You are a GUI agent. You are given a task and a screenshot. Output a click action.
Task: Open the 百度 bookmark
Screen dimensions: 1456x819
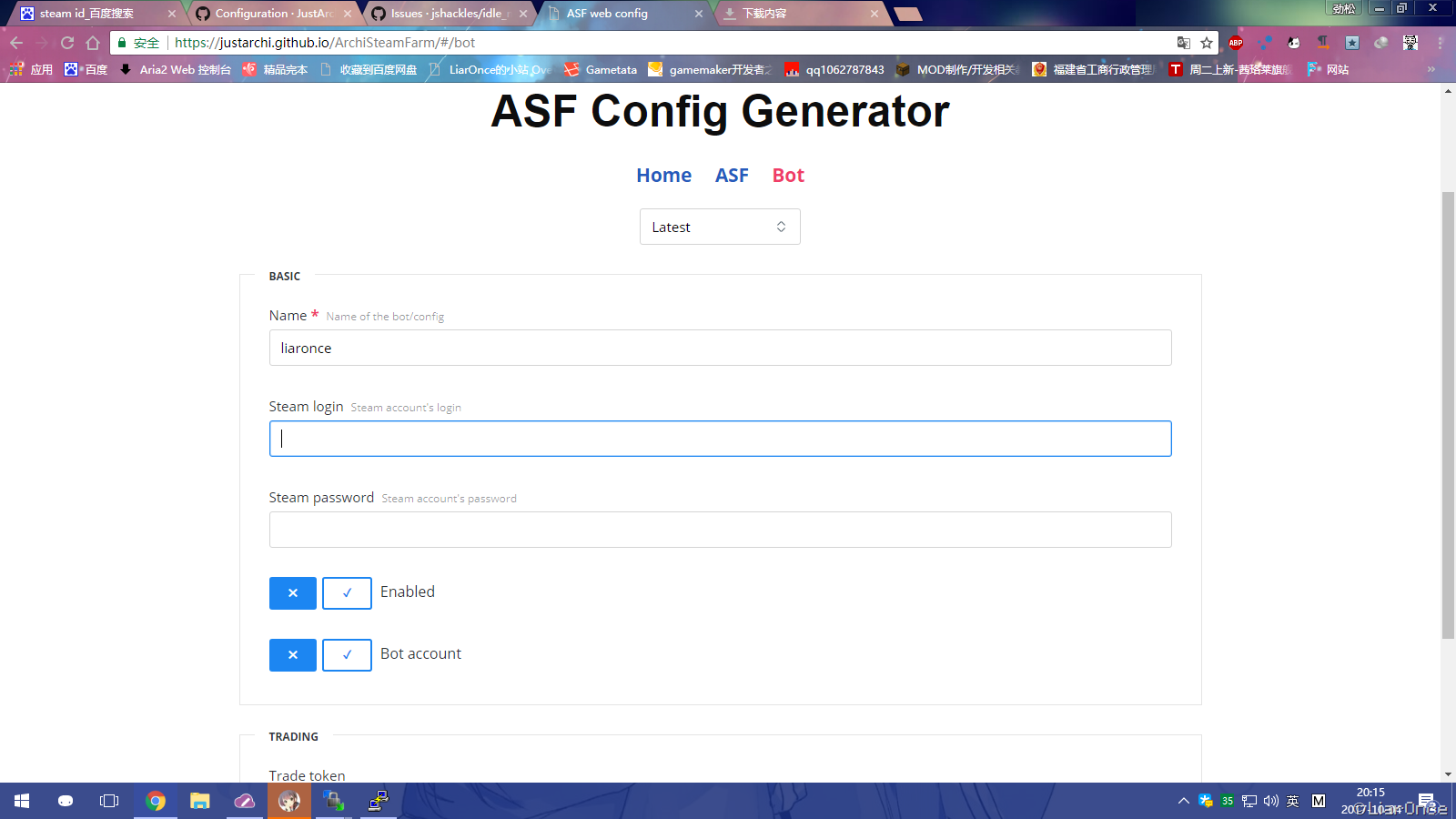coord(86,69)
